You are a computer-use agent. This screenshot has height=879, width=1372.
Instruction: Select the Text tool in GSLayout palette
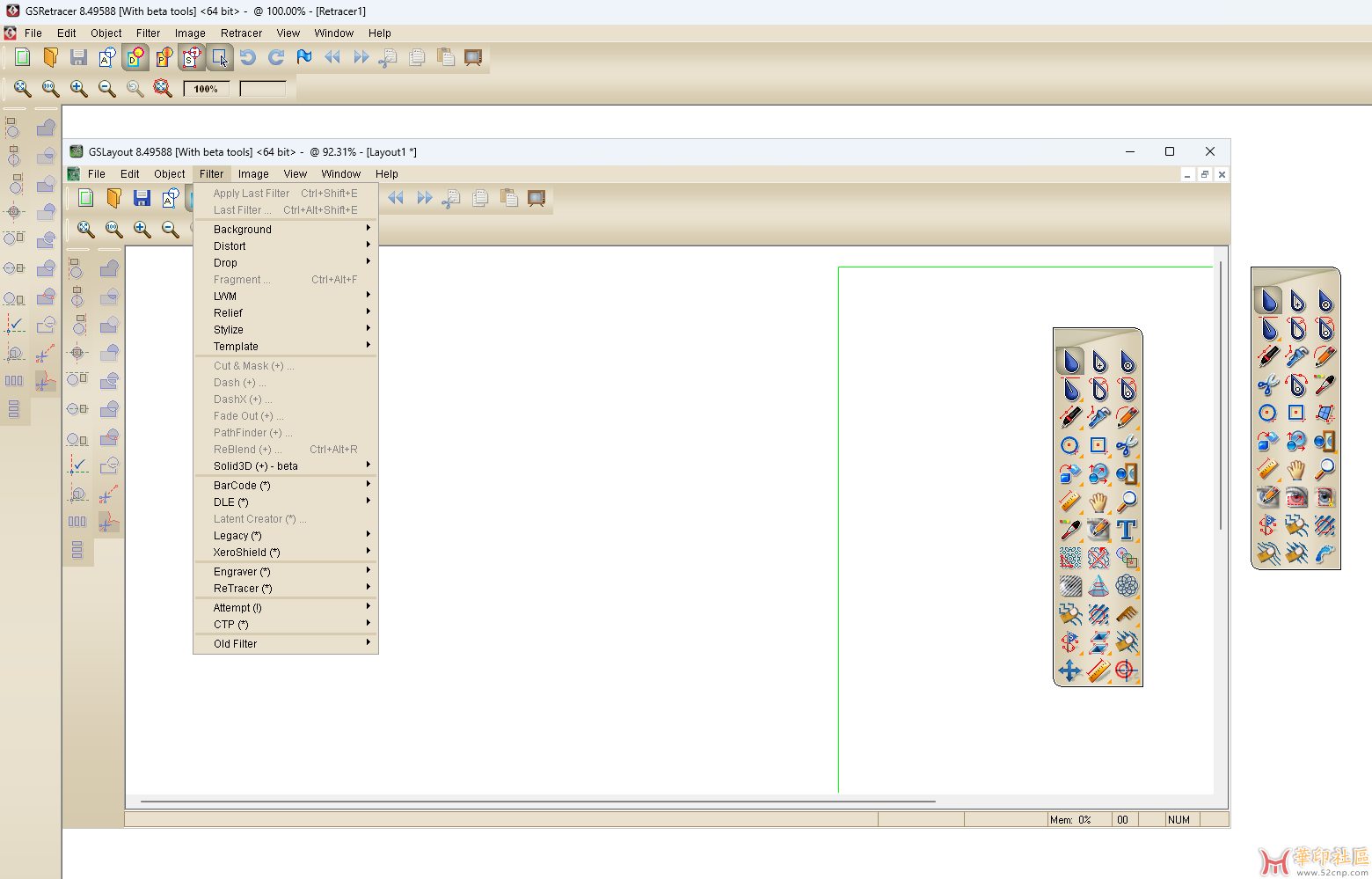click(1127, 529)
